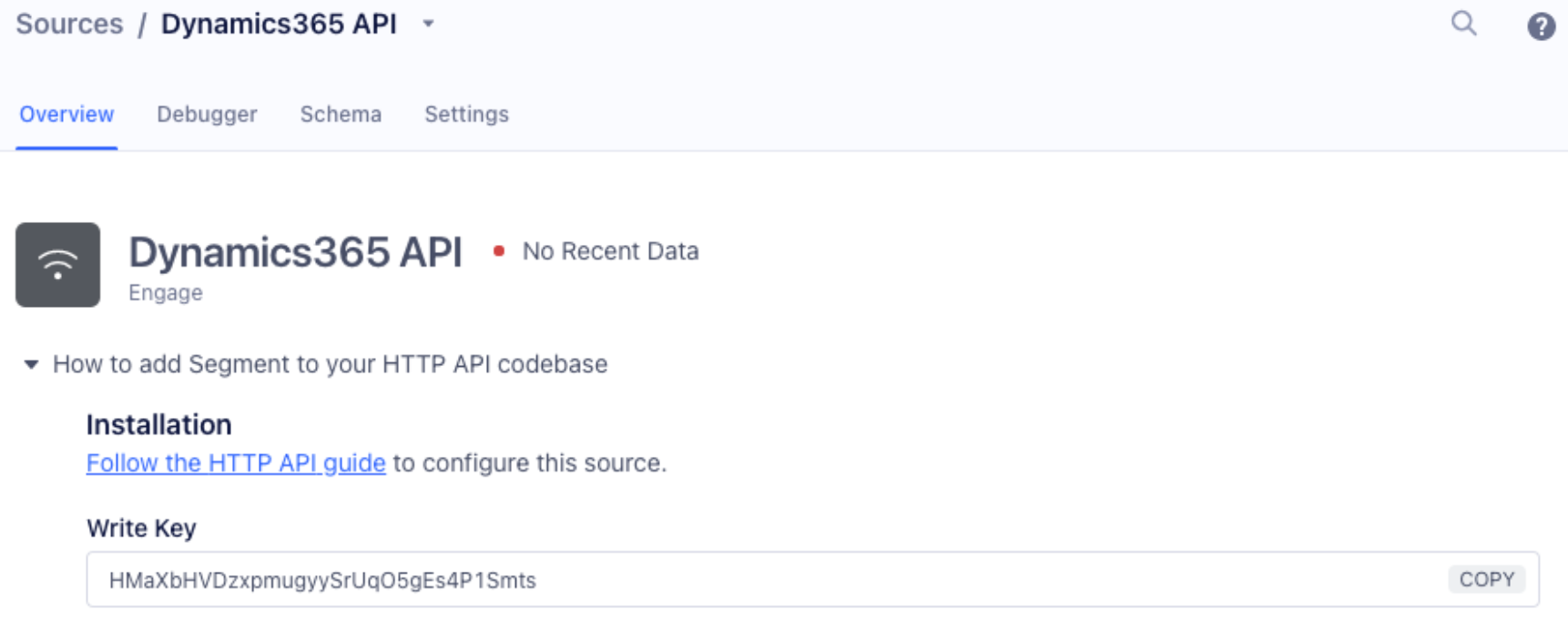Open the search magnifier icon
Screen dimensions: 1568x620
click(1463, 23)
